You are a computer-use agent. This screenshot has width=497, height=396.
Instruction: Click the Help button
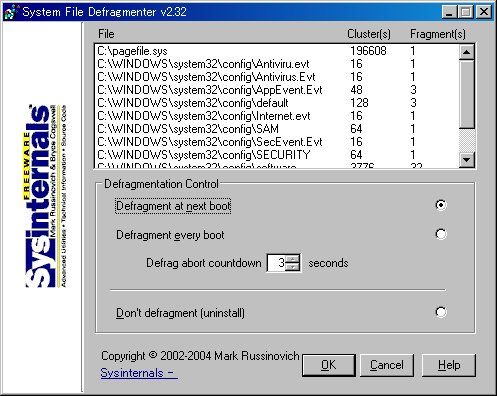[x=449, y=365]
